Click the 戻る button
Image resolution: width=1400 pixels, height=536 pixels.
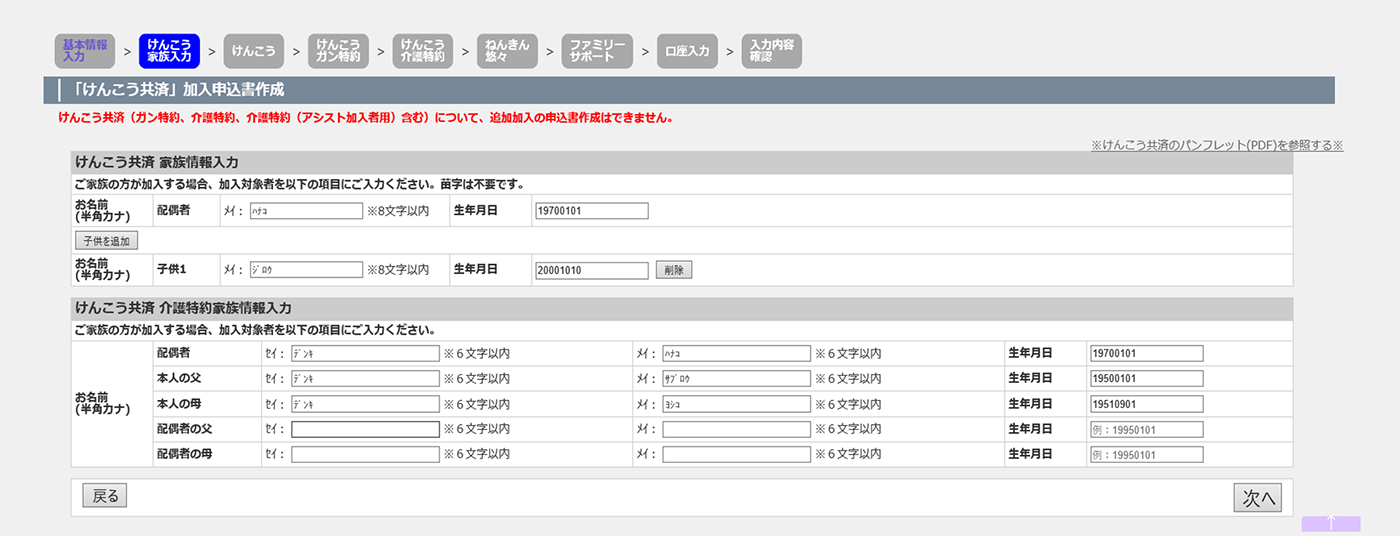point(105,496)
